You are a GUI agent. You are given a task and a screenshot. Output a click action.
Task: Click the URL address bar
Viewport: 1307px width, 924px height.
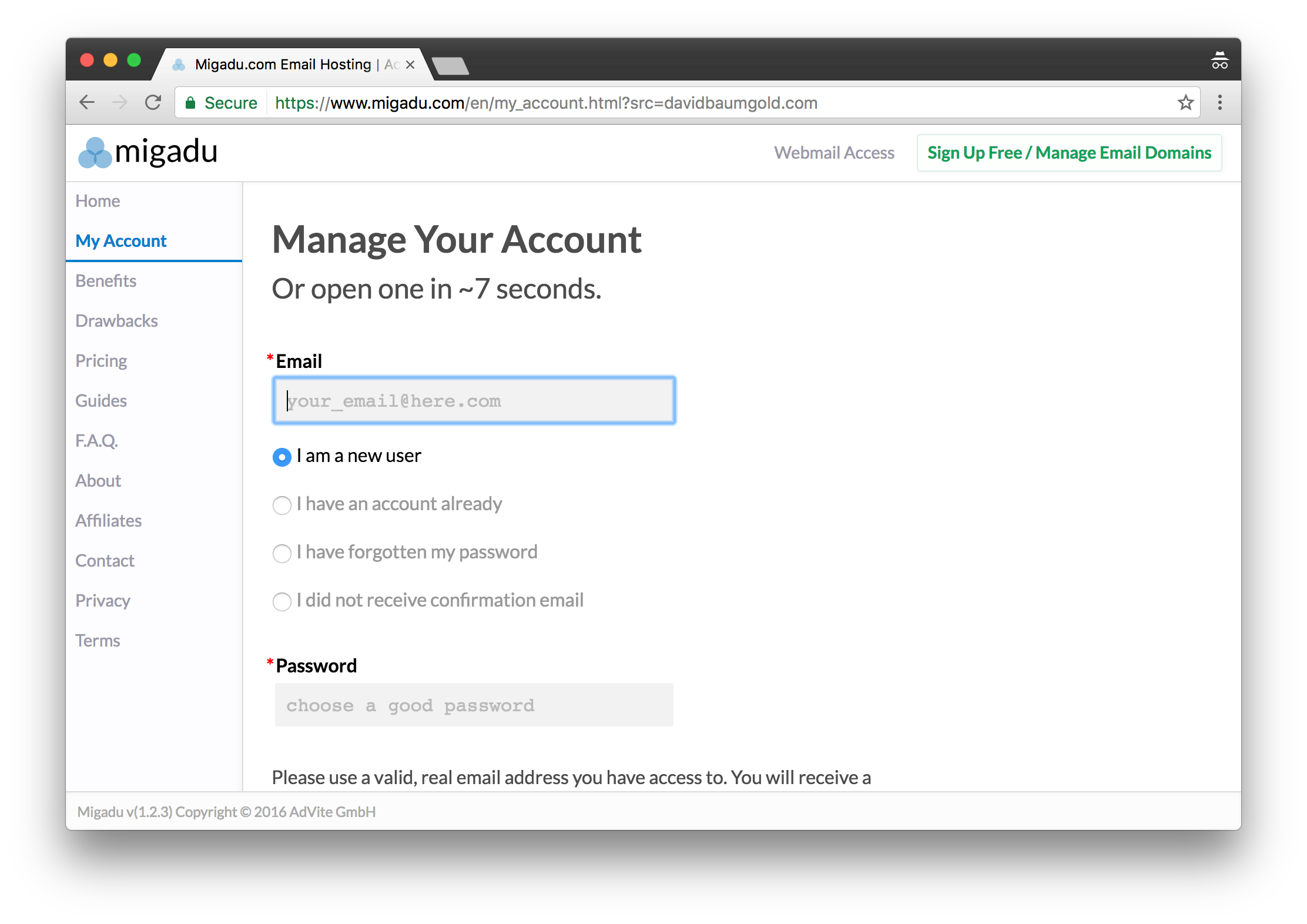[x=688, y=103]
